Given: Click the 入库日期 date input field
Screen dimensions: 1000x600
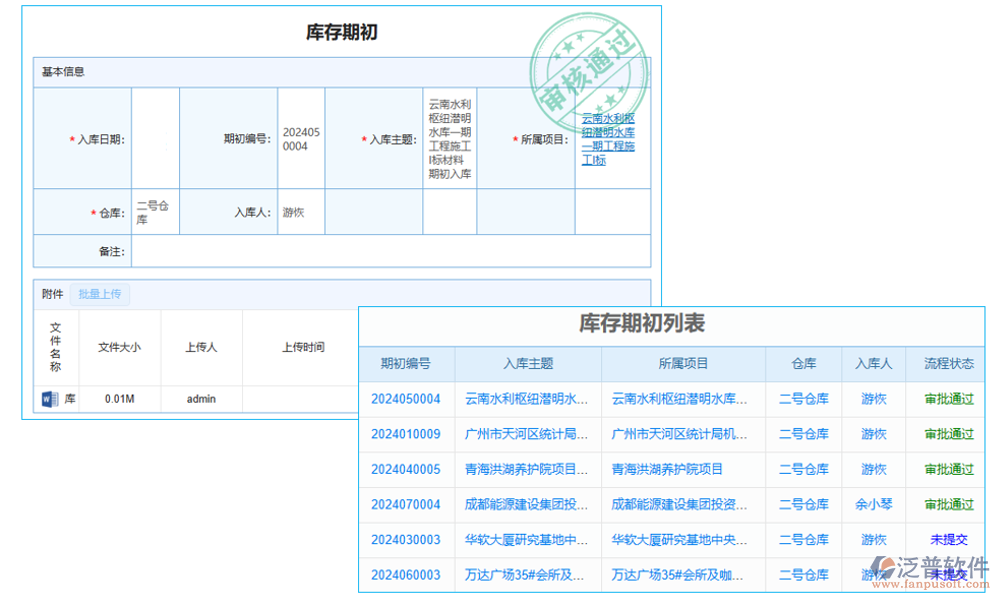Looking at the screenshot, I should [x=155, y=137].
